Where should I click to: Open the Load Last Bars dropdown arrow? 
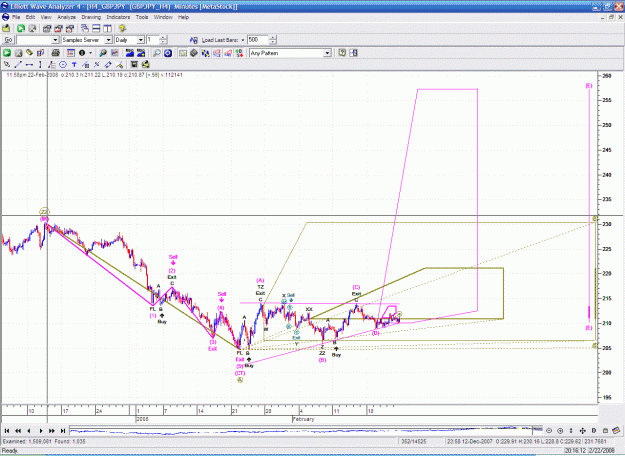[x=243, y=40]
